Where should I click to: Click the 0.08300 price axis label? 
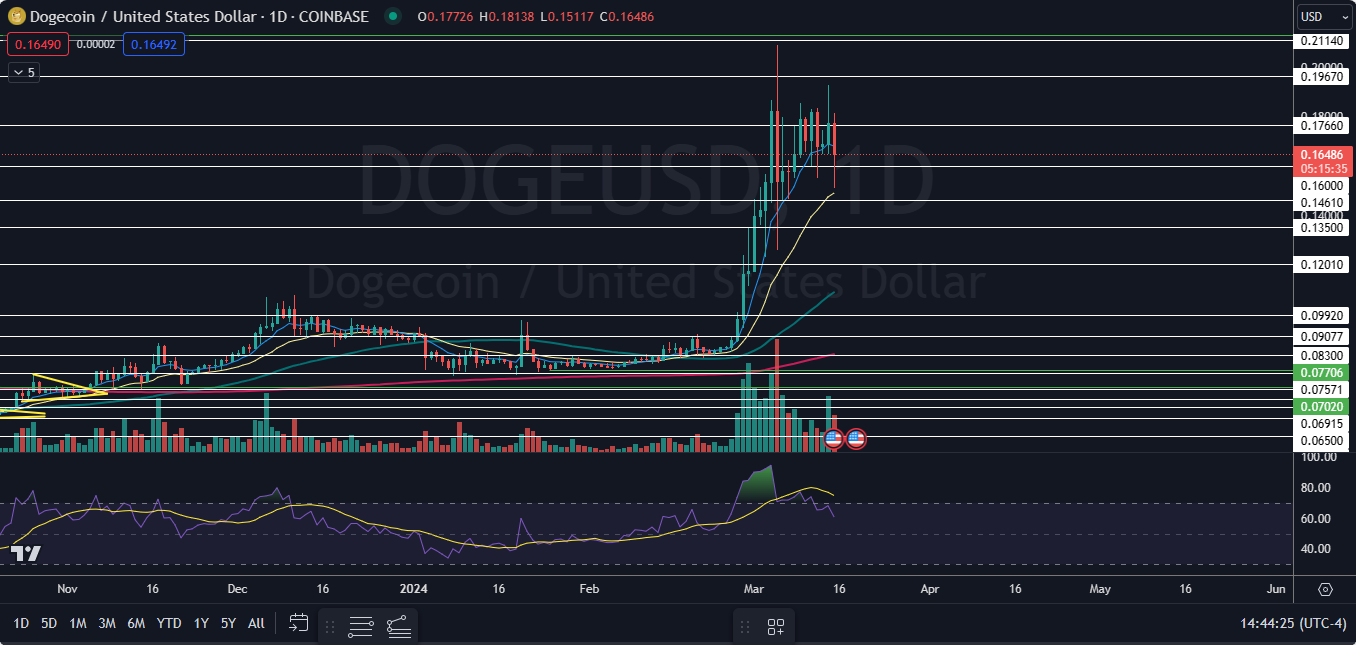click(1321, 355)
